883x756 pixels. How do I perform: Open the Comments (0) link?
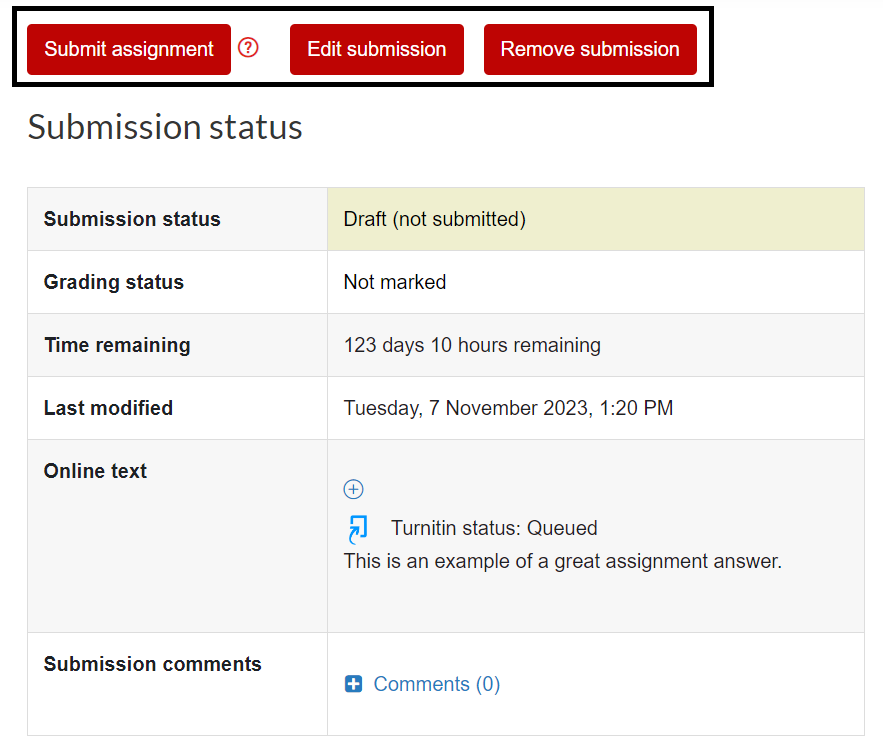pos(436,684)
